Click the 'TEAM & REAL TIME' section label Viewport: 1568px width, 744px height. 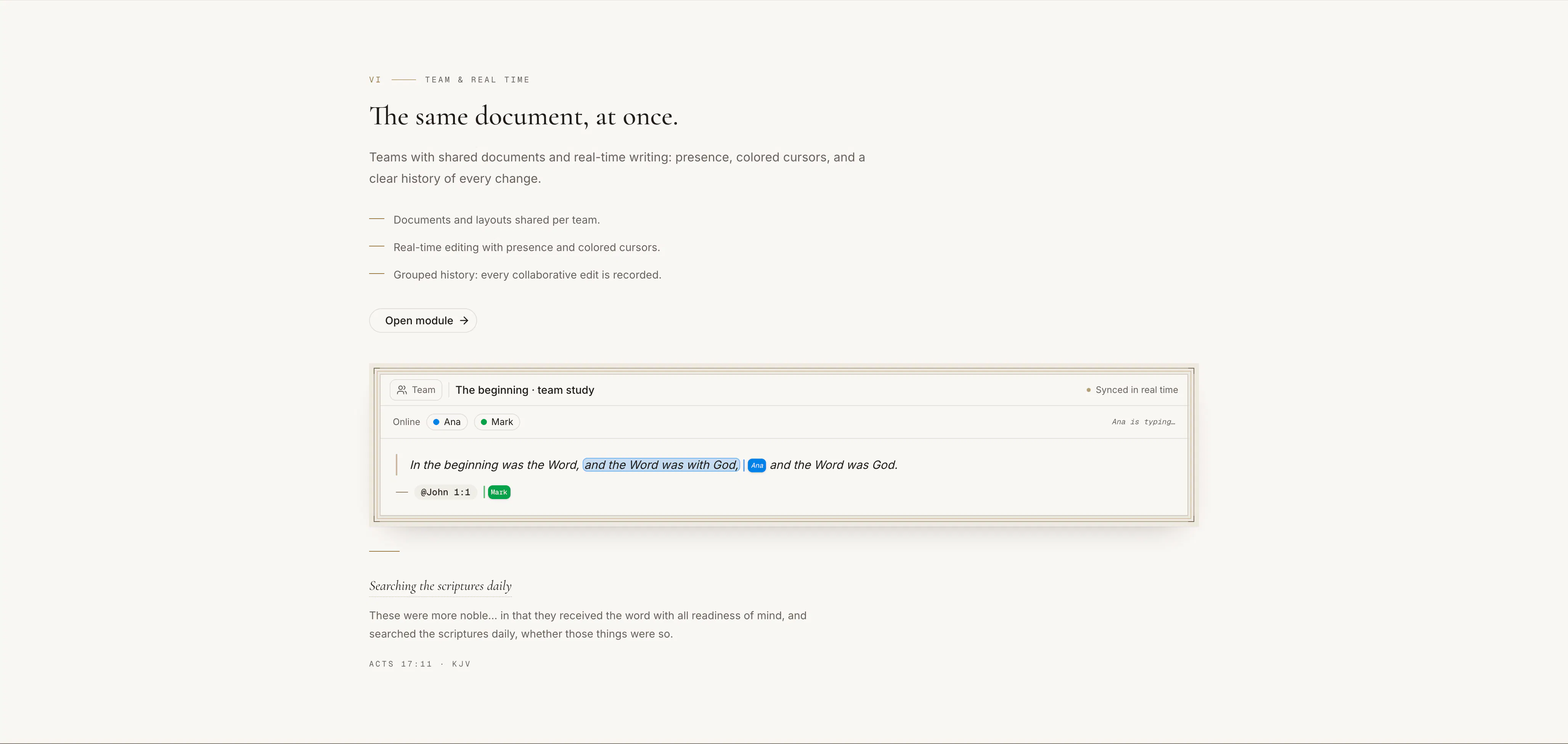pos(477,80)
